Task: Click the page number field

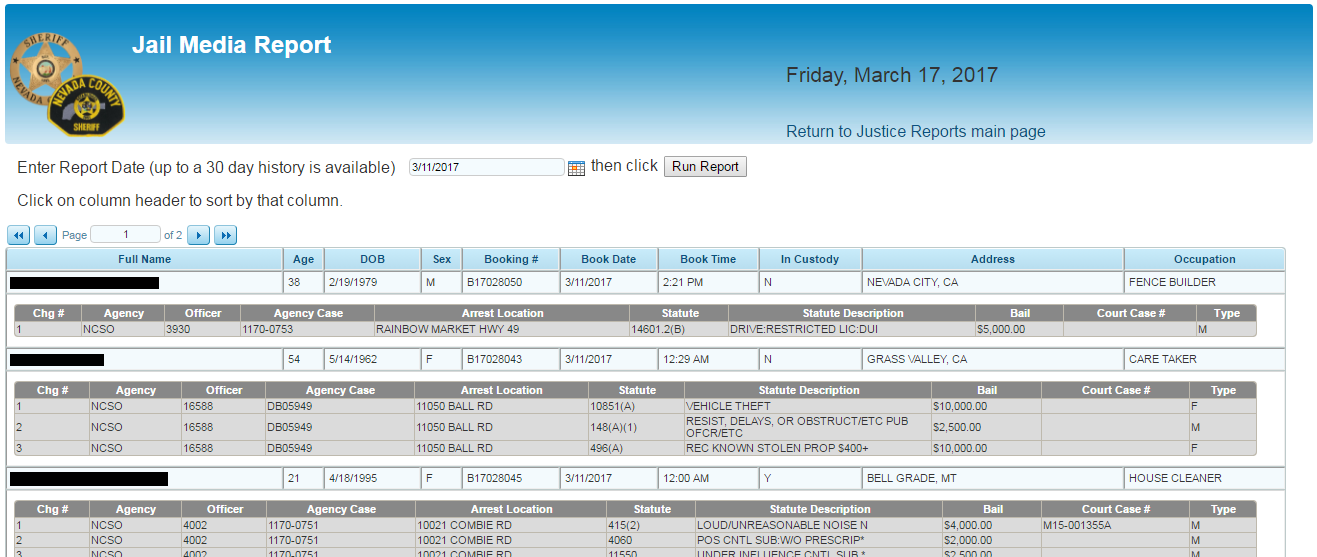Action: (125, 235)
